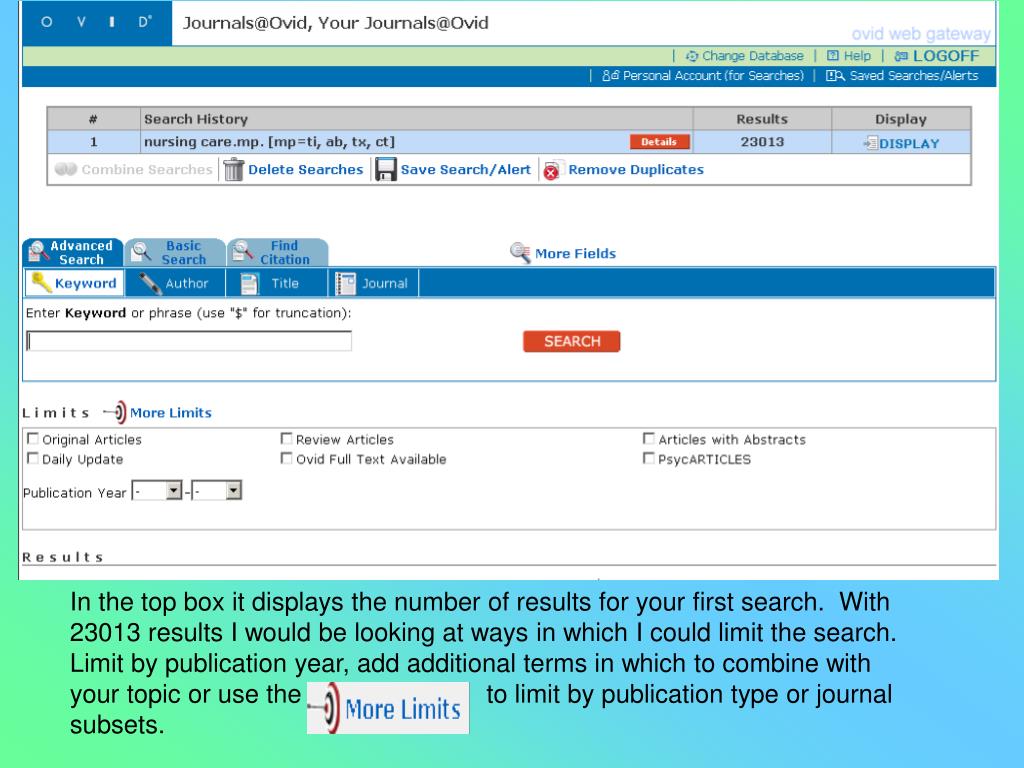Select Articles with Abstracts checkbox
Screen dimensions: 1024x768
(x=648, y=438)
